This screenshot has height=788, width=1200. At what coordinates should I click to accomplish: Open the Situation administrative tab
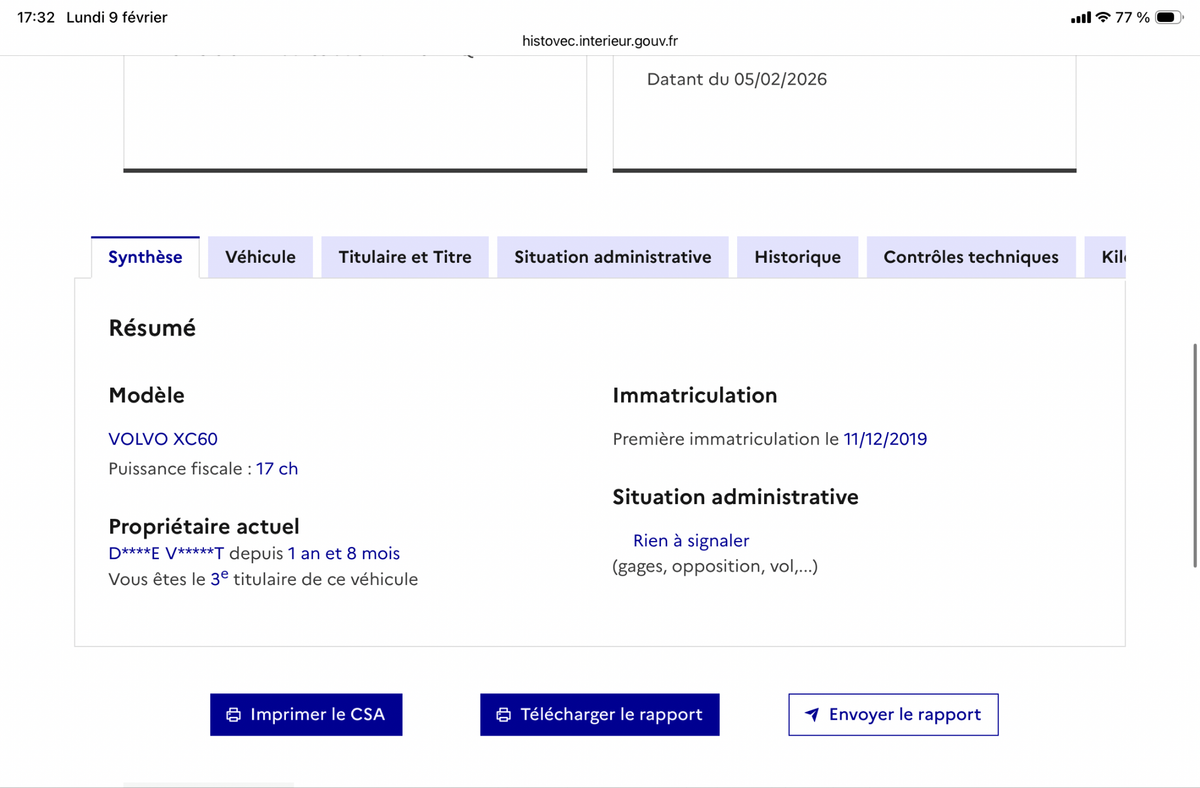[613, 257]
